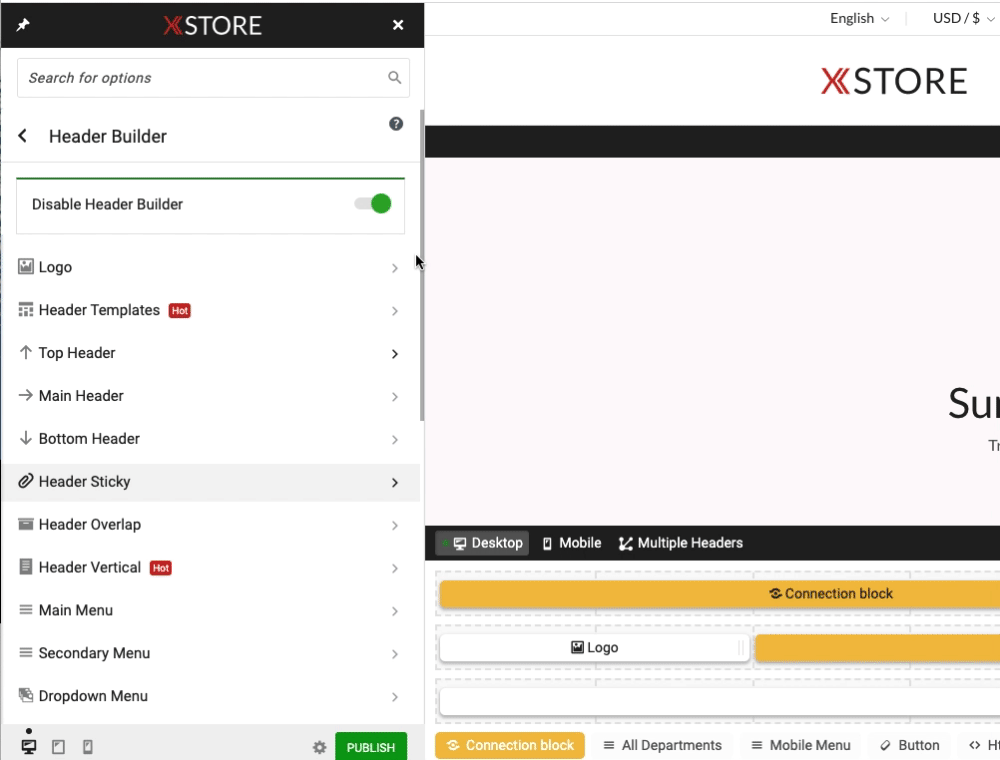Click the green PUBLISH button
Viewport: 1000px width, 760px height.
[371, 747]
